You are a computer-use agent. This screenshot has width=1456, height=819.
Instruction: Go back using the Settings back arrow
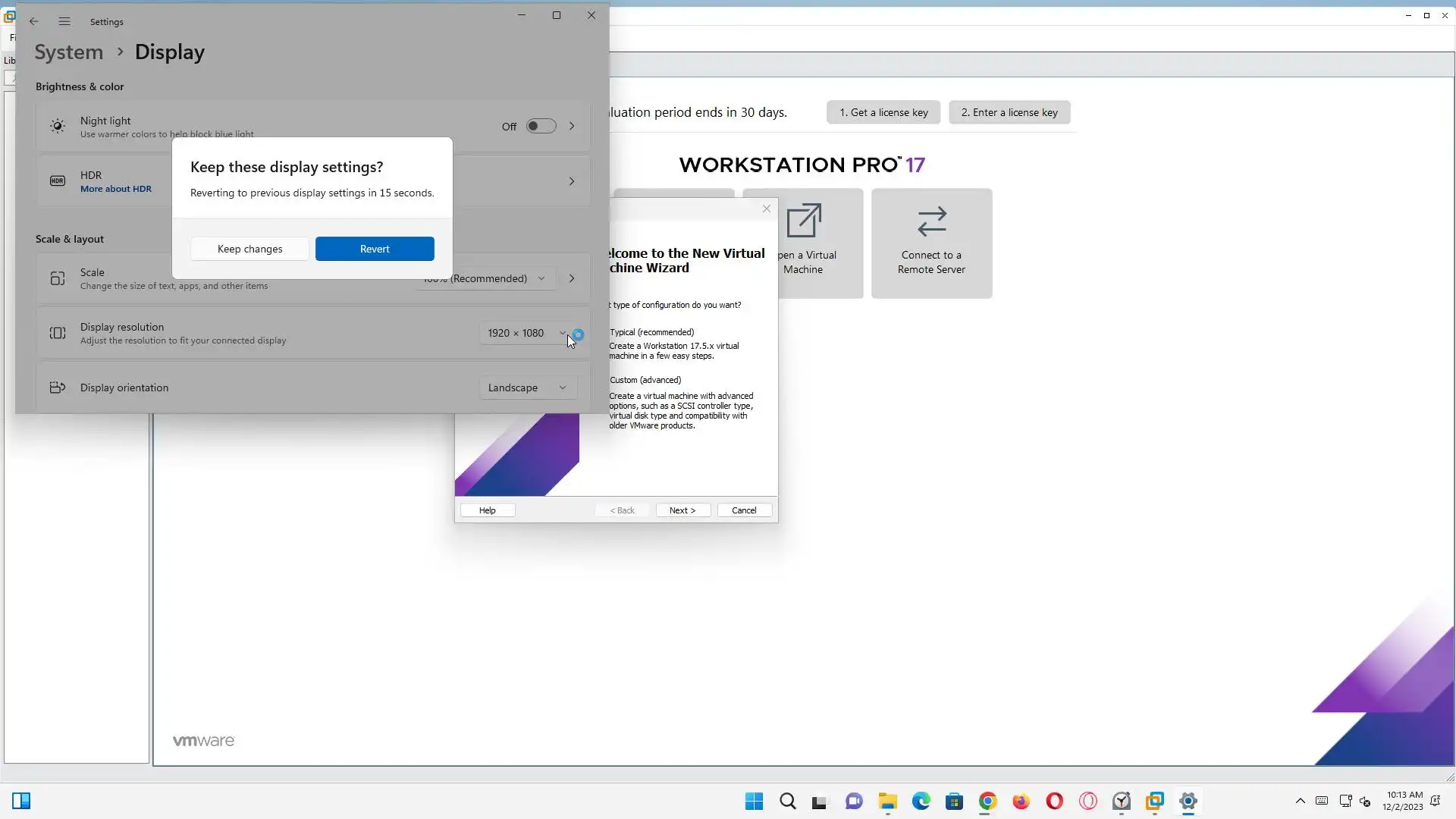pyautogui.click(x=34, y=21)
